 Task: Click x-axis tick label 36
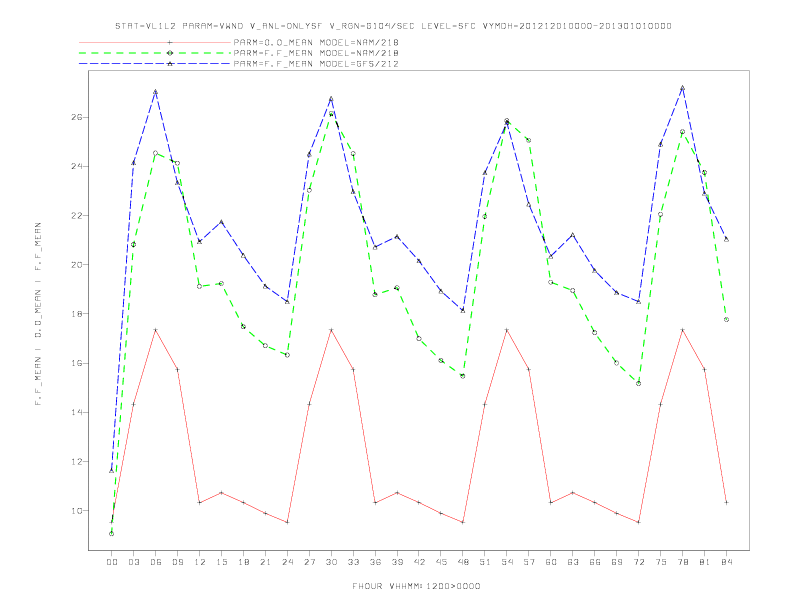point(375,562)
